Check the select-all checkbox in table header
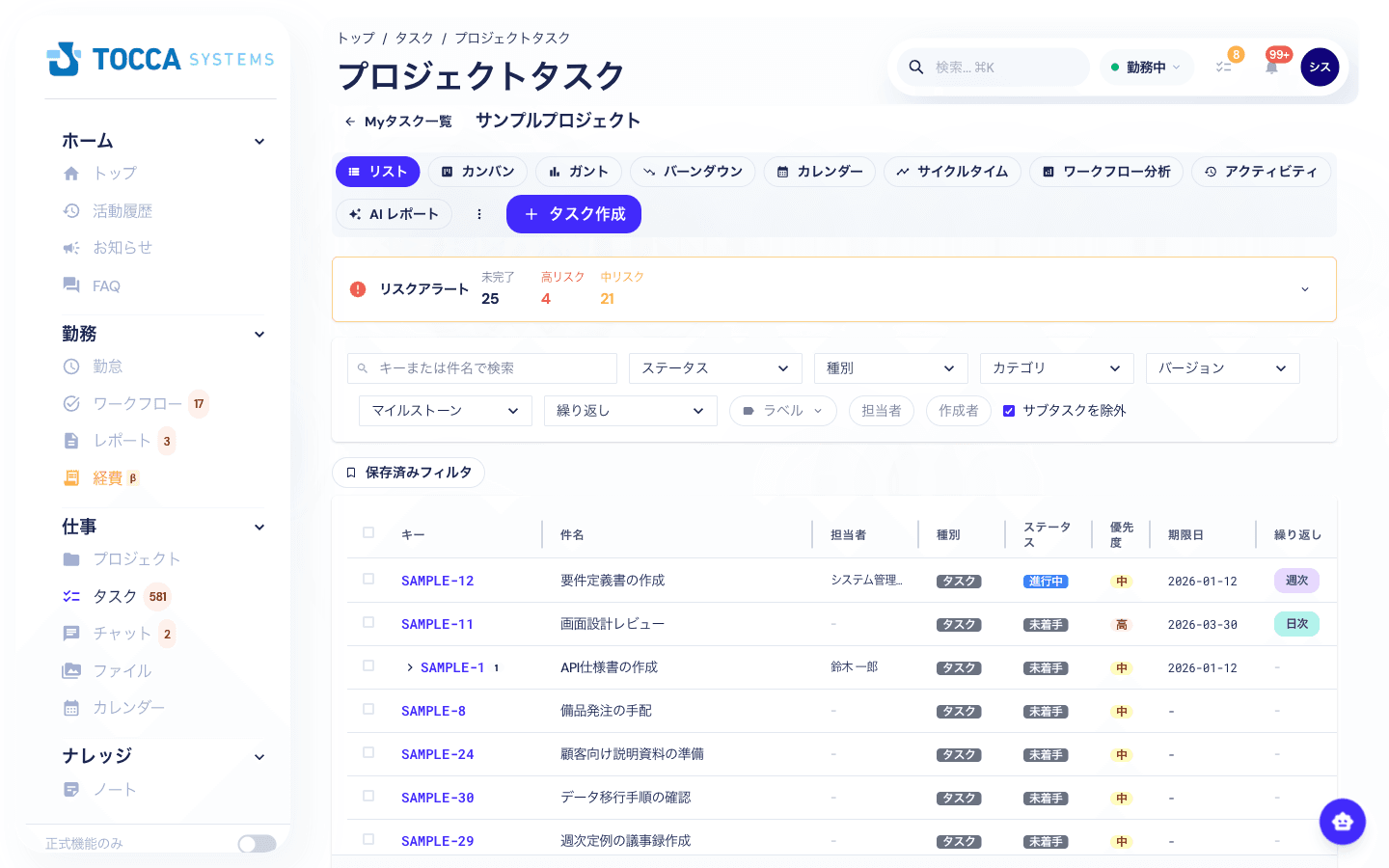The image size is (1389, 868). click(x=368, y=532)
